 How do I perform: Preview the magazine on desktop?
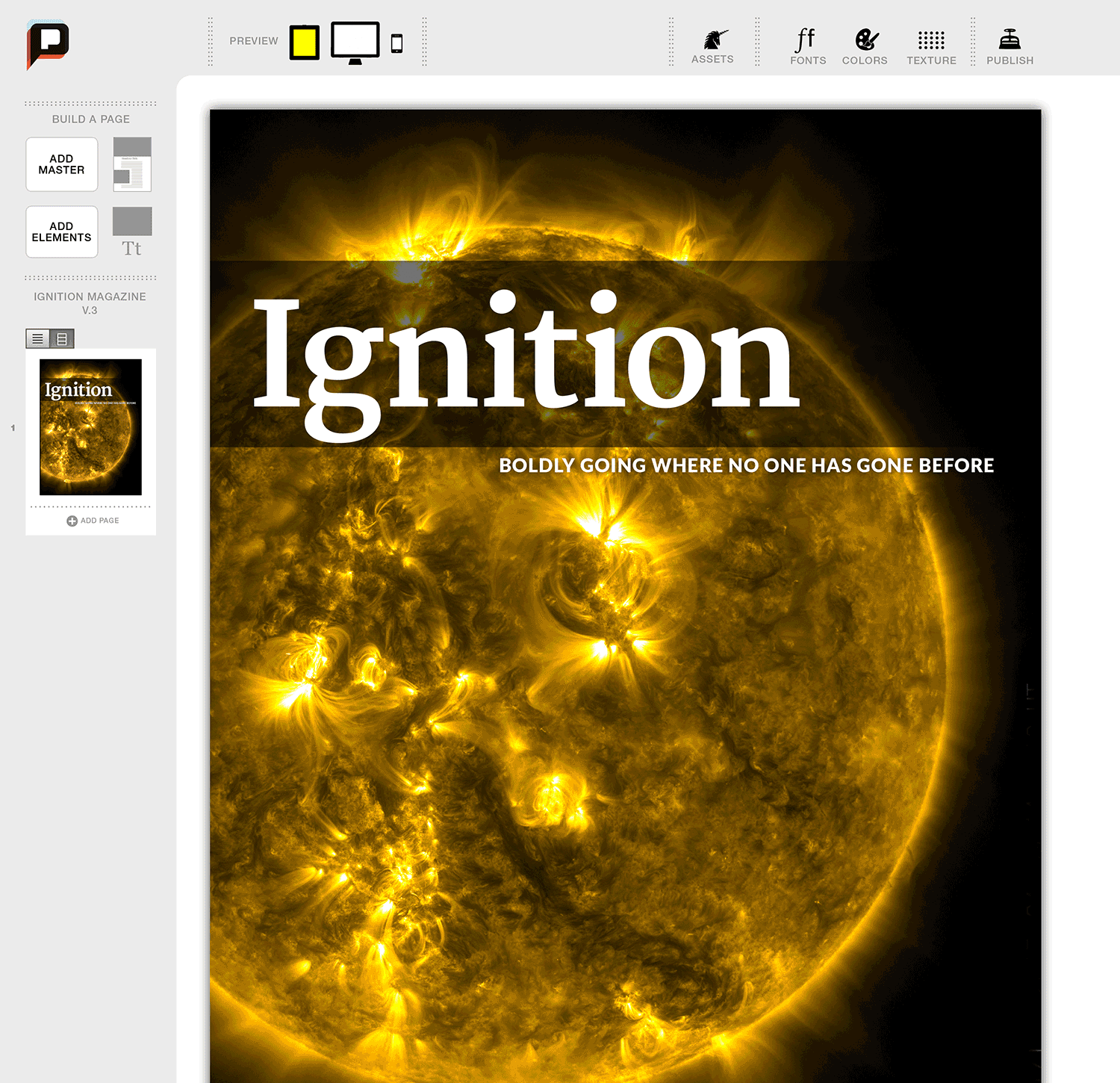pyautogui.click(x=357, y=42)
